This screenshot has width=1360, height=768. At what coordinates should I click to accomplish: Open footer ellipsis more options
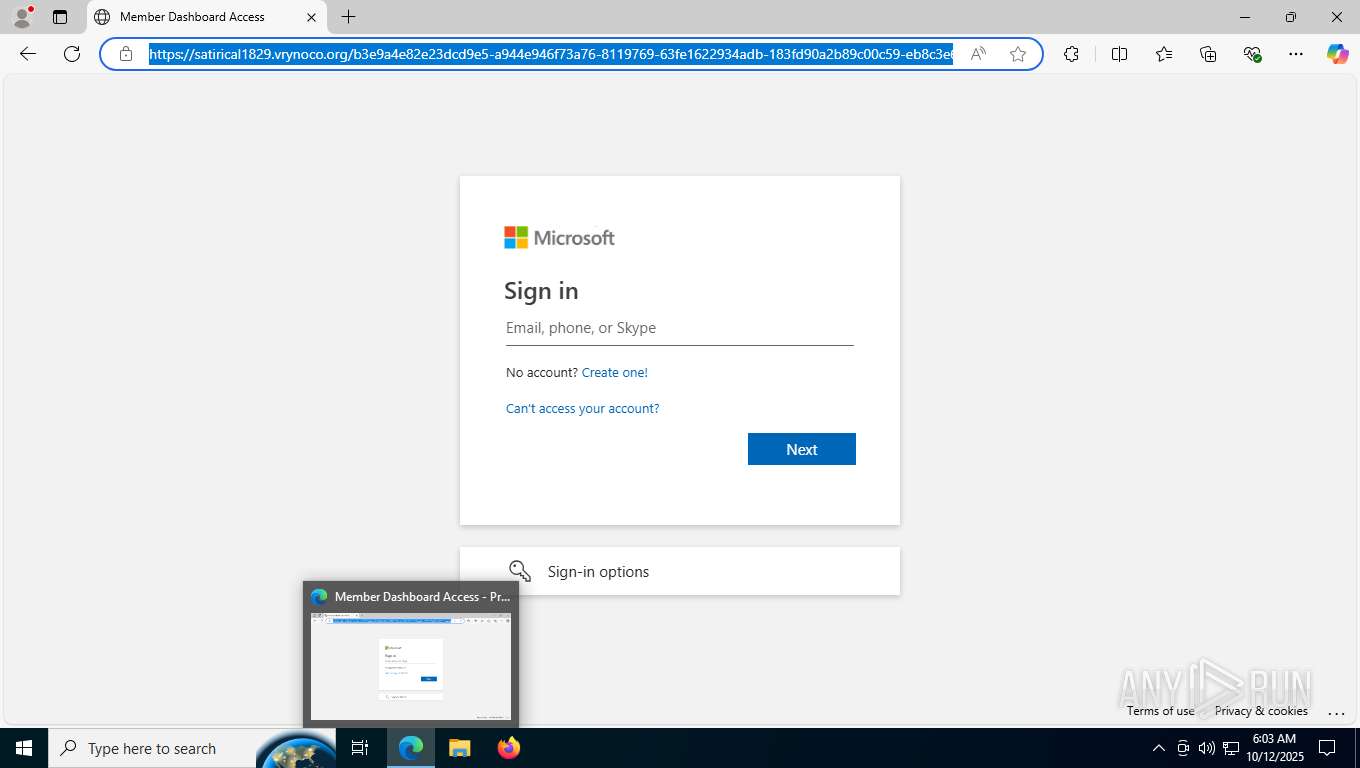(1337, 712)
